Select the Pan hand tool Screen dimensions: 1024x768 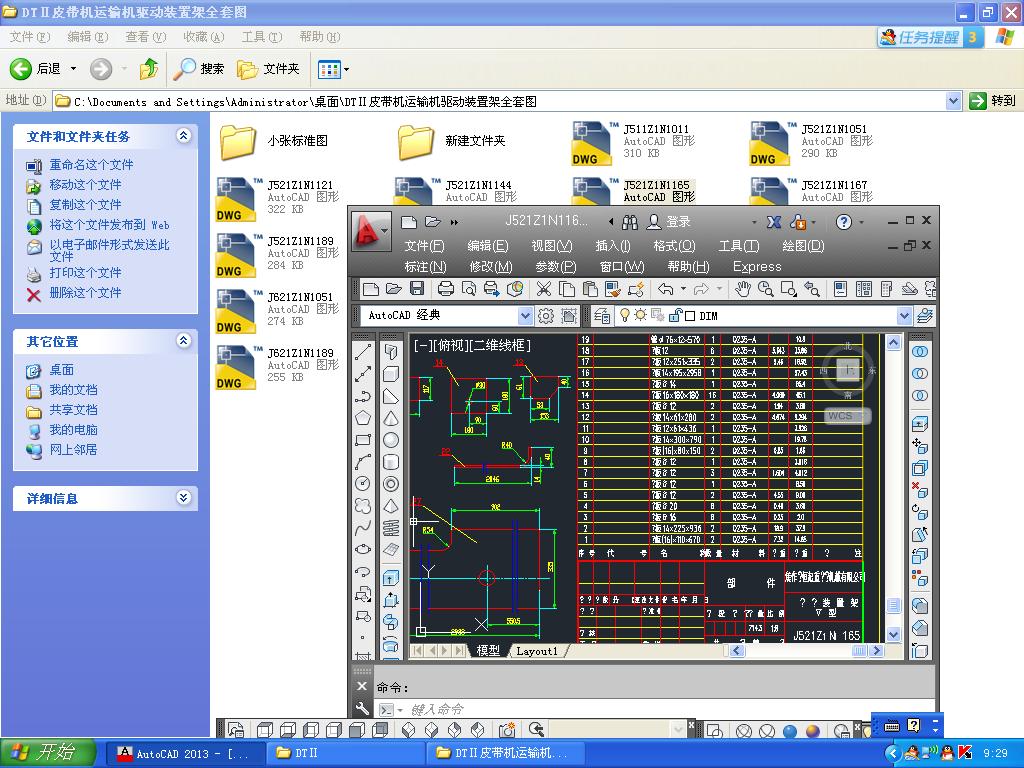click(742, 289)
